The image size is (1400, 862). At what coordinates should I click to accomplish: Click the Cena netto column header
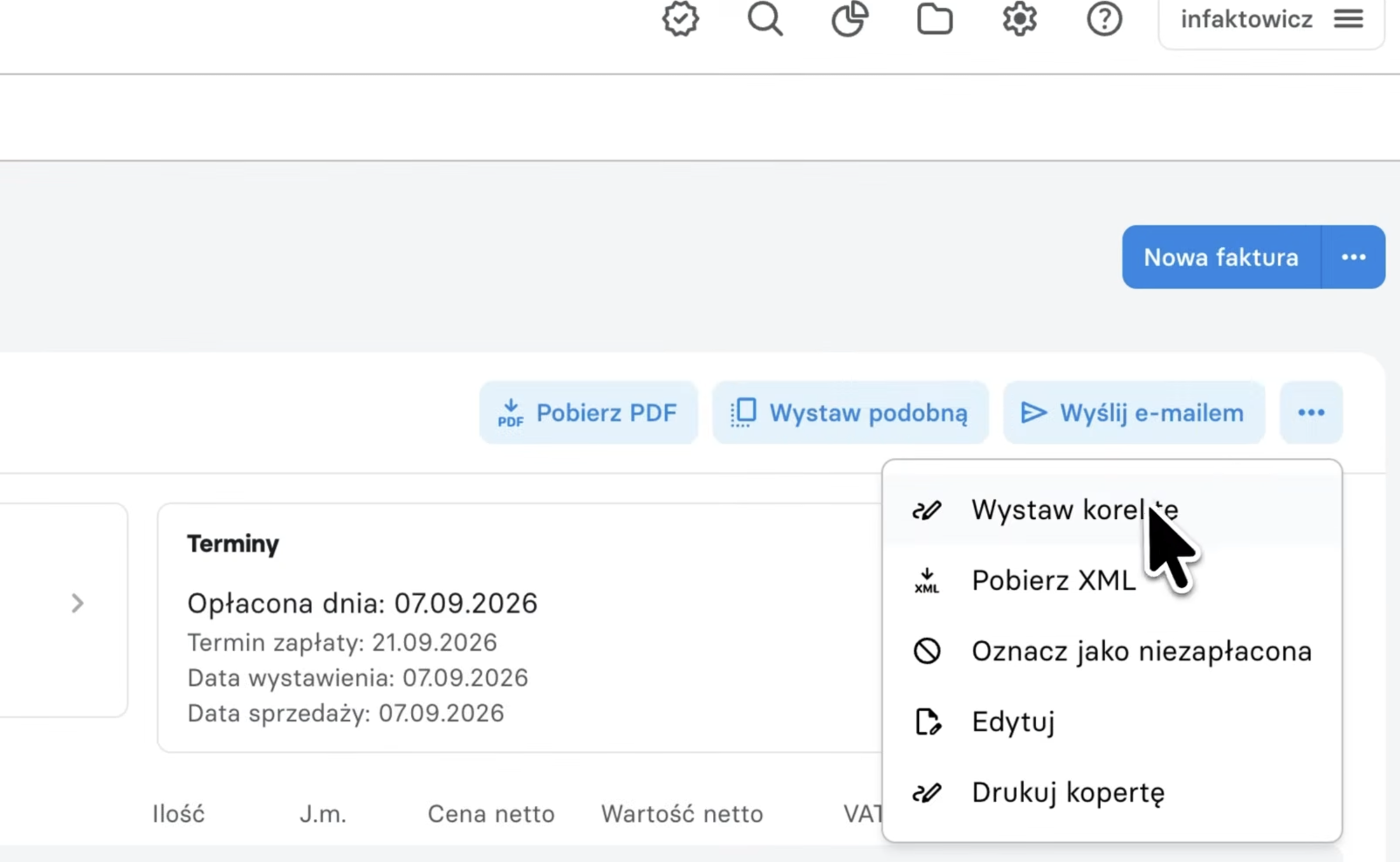491,814
